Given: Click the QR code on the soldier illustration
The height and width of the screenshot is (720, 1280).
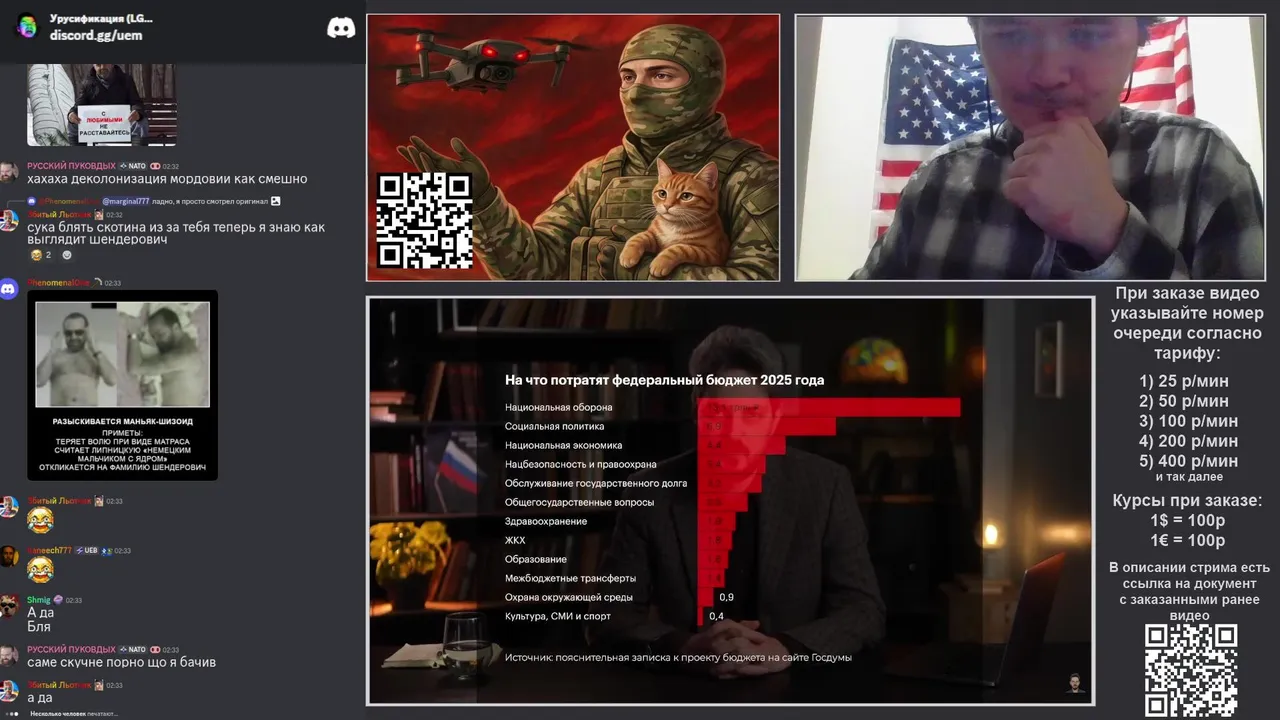Looking at the screenshot, I should coord(424,221).
